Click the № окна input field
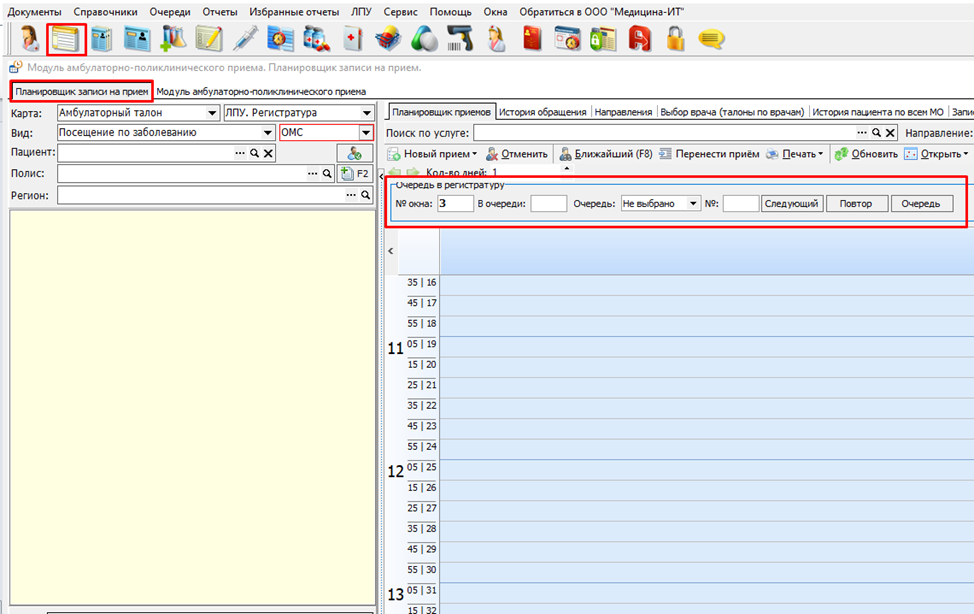This screenshot has width=974, height=614. click(455, 204)
